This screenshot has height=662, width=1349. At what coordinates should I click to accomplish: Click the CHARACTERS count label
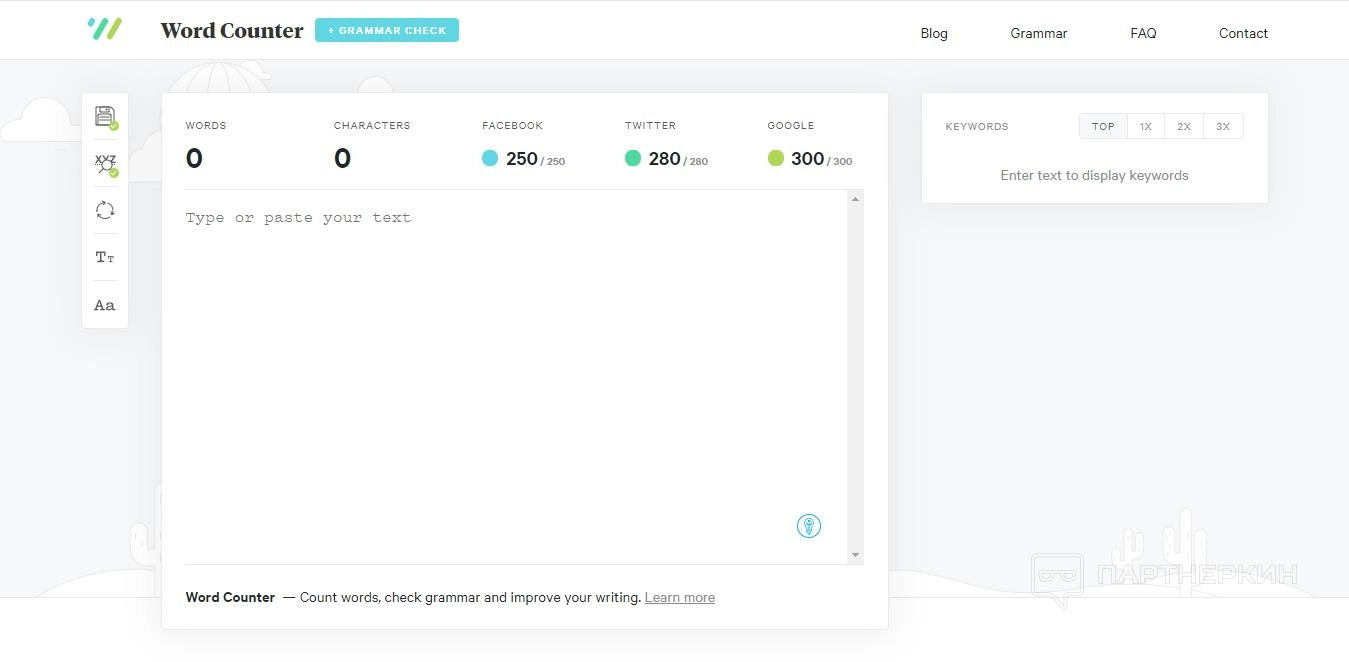coord(372,126)
